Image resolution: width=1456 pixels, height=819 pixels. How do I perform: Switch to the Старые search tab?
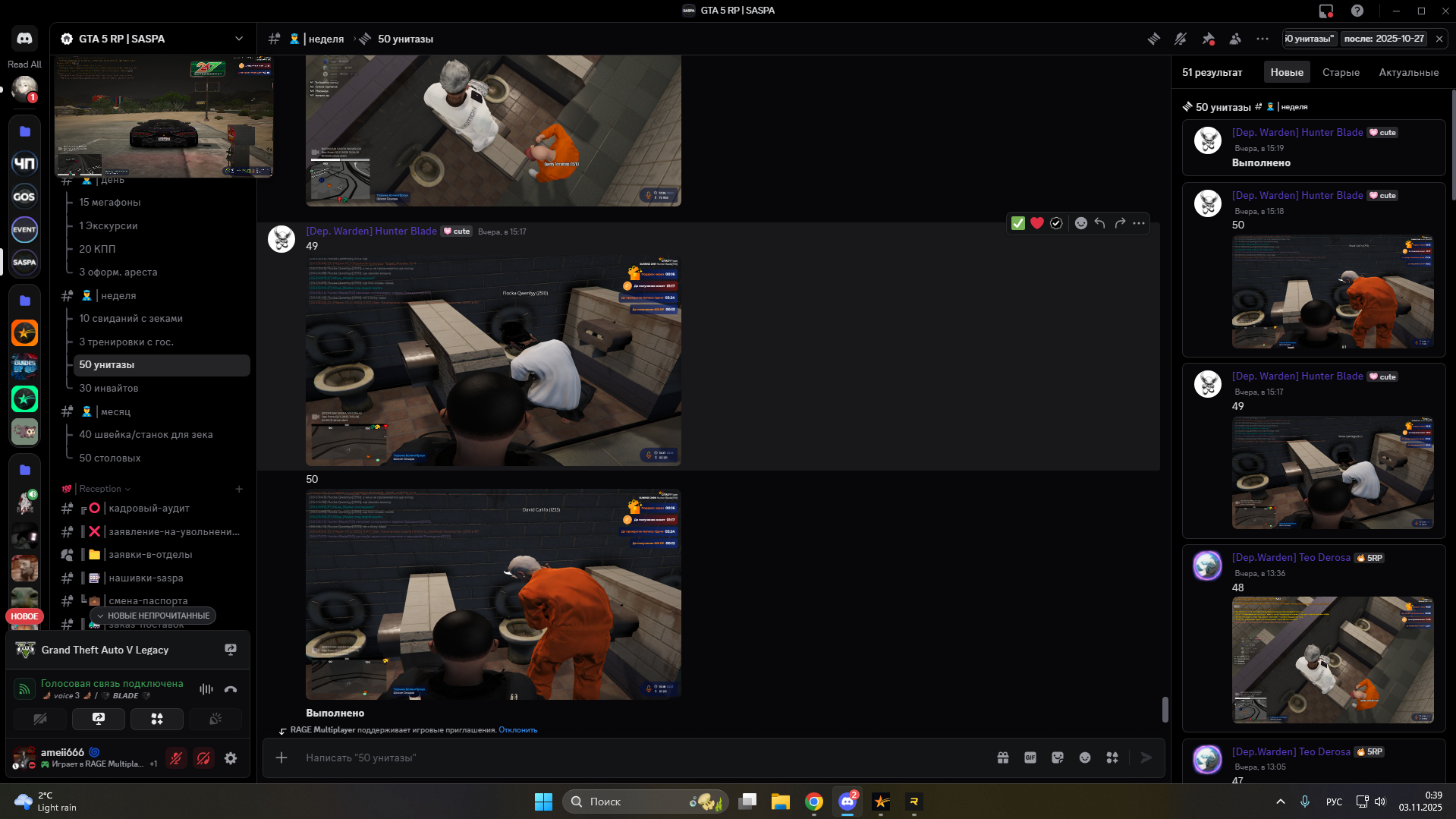(1341, 73)
